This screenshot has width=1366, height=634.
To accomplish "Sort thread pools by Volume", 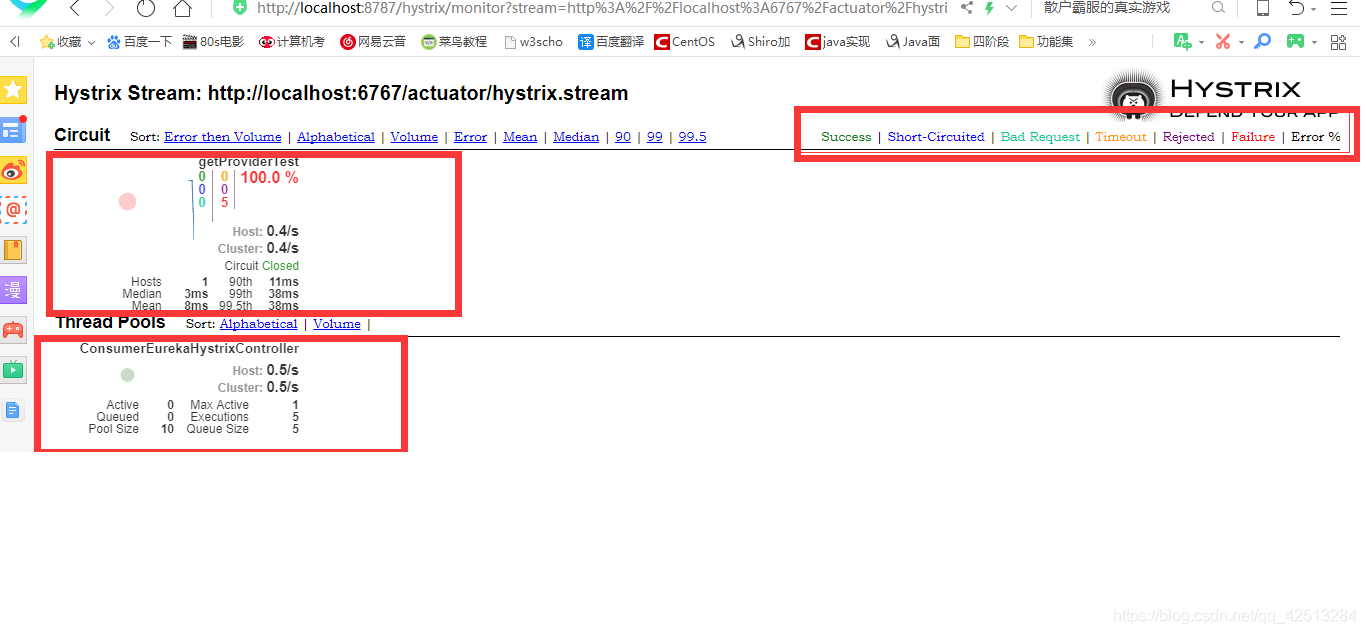I will tap(337, 324).
